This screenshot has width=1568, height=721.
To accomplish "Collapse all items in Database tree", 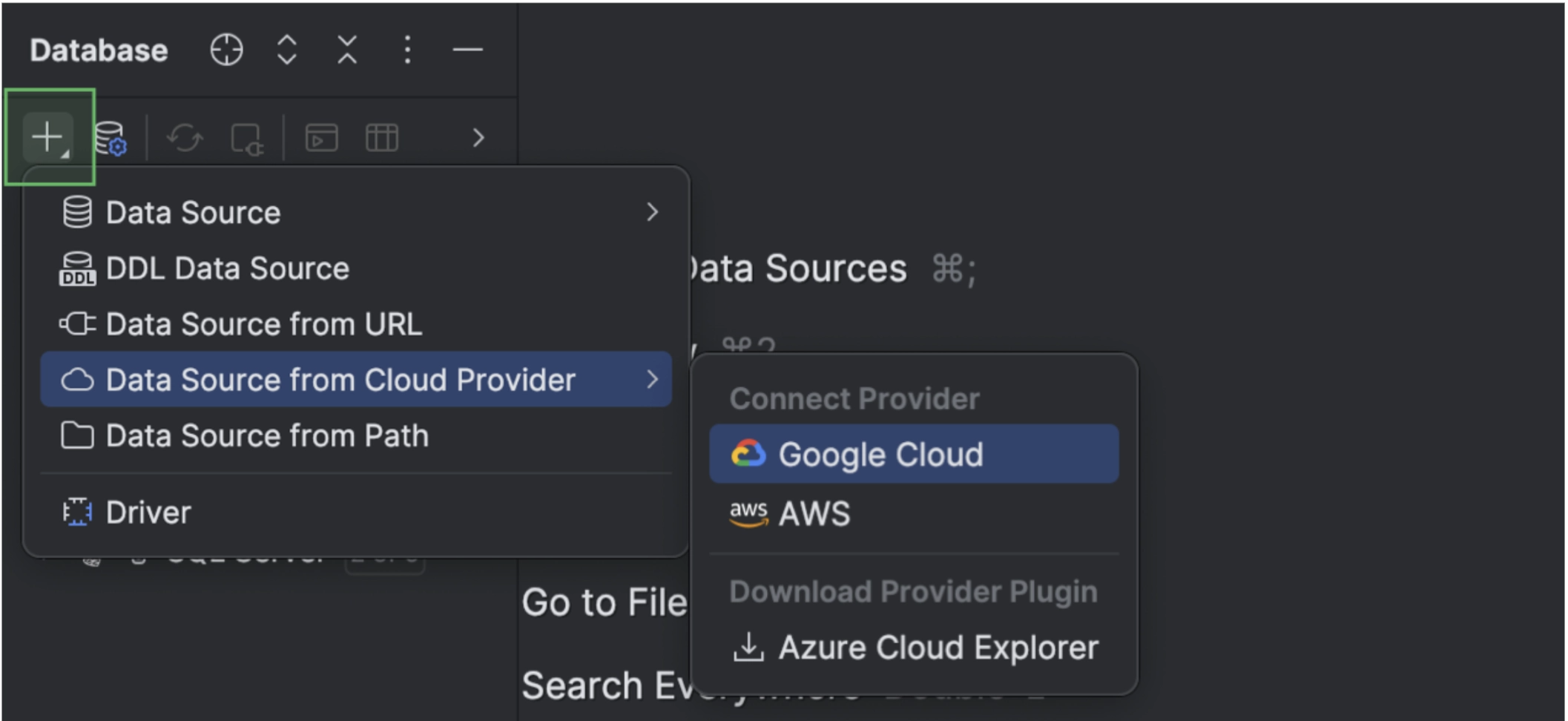I will tap(347, 50).
